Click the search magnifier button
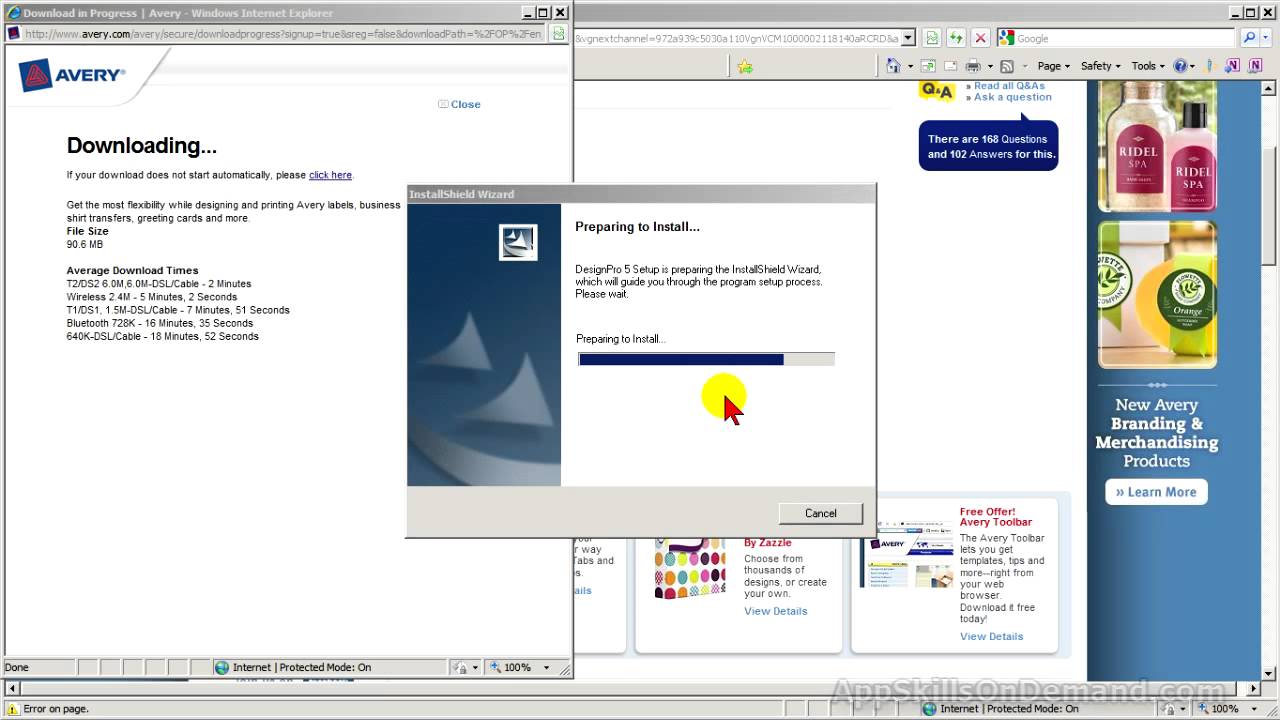Screen dimensions: 1280x720 1249,38
